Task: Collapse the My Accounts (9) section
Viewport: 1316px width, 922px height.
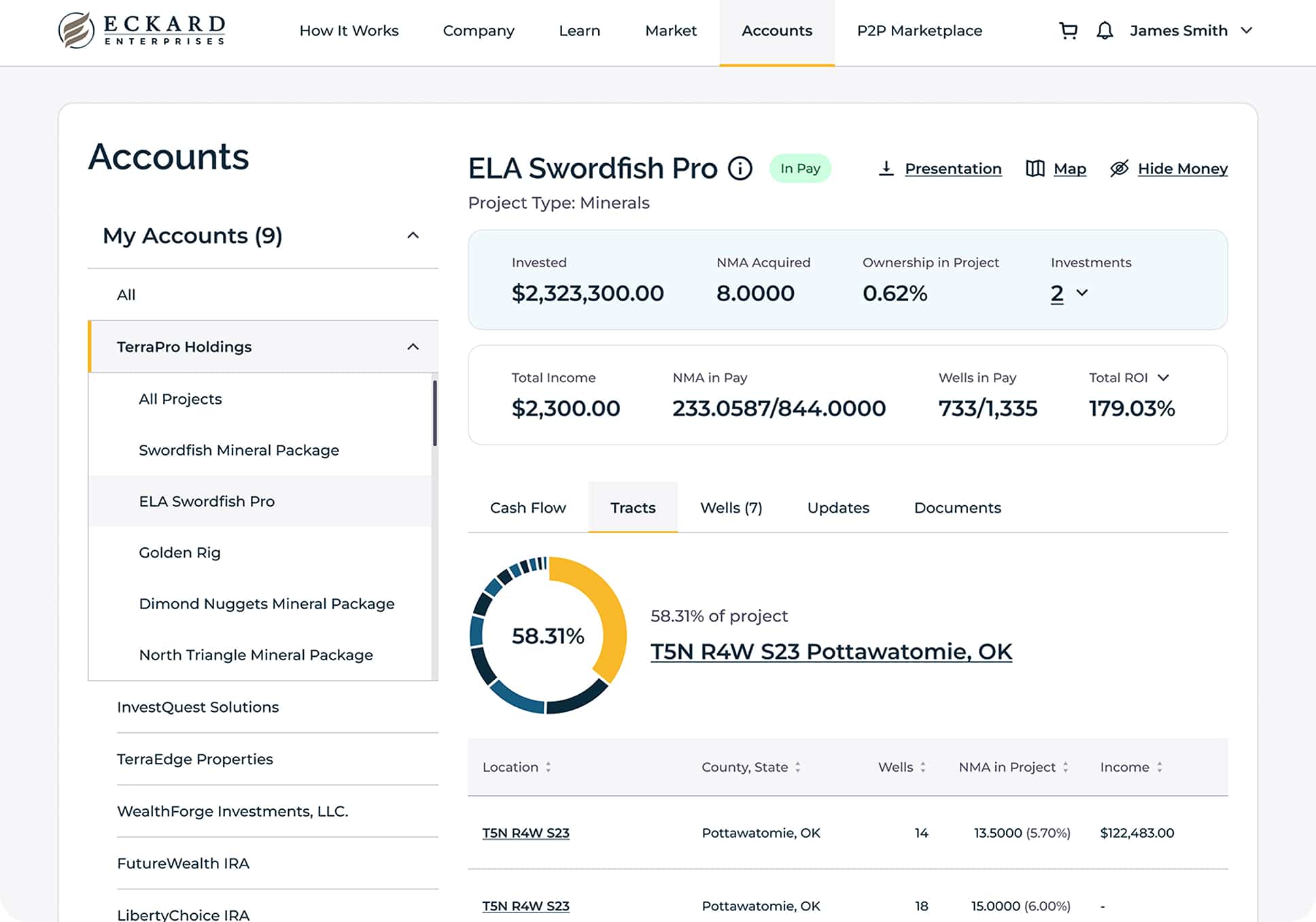Action: click(413, 235)
